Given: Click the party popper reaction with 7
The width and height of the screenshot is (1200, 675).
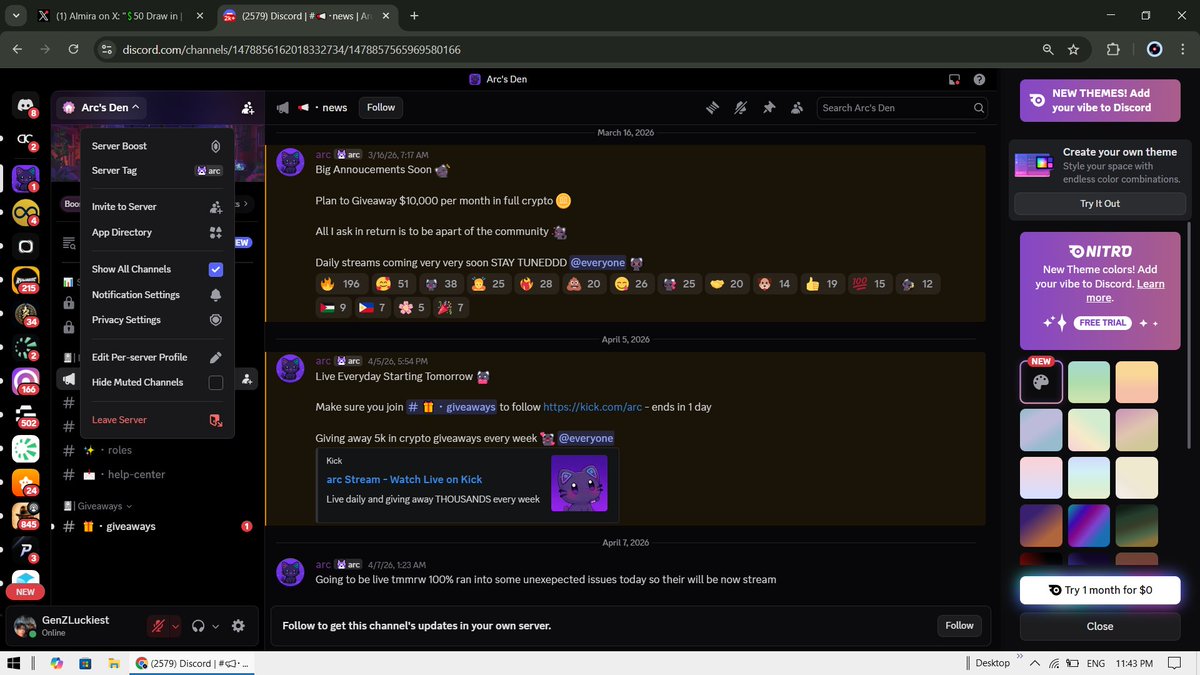Looking at the screenshot, I should [x=449, y=308].
